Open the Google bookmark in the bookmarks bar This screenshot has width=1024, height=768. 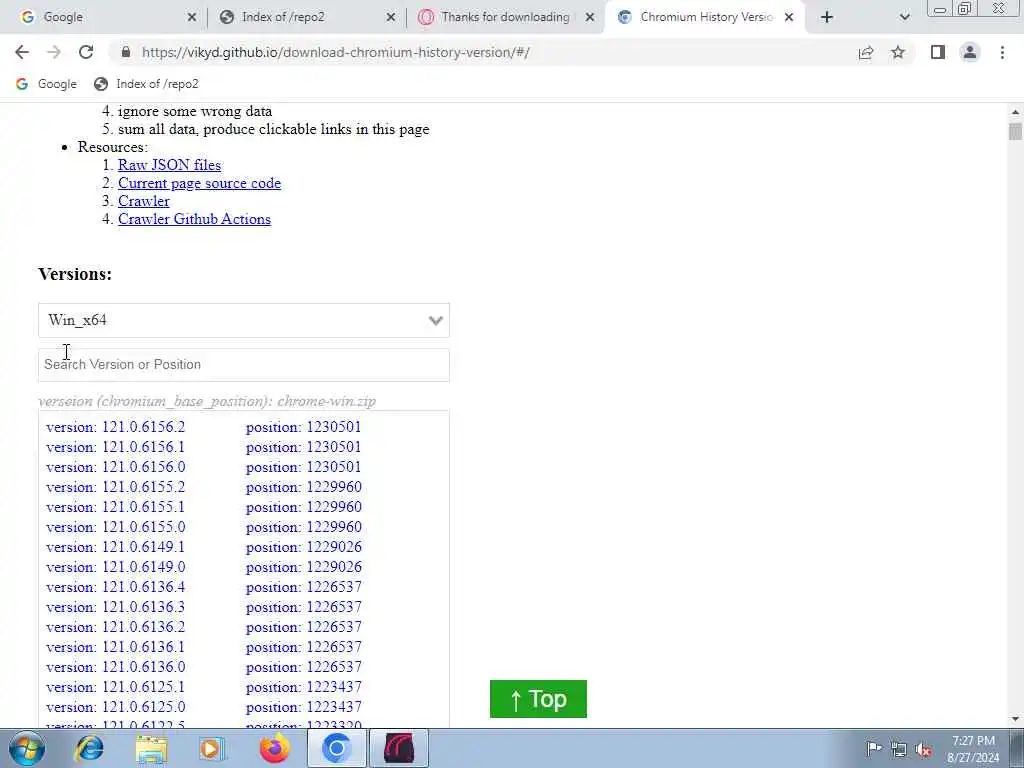[x=46, y=84]
